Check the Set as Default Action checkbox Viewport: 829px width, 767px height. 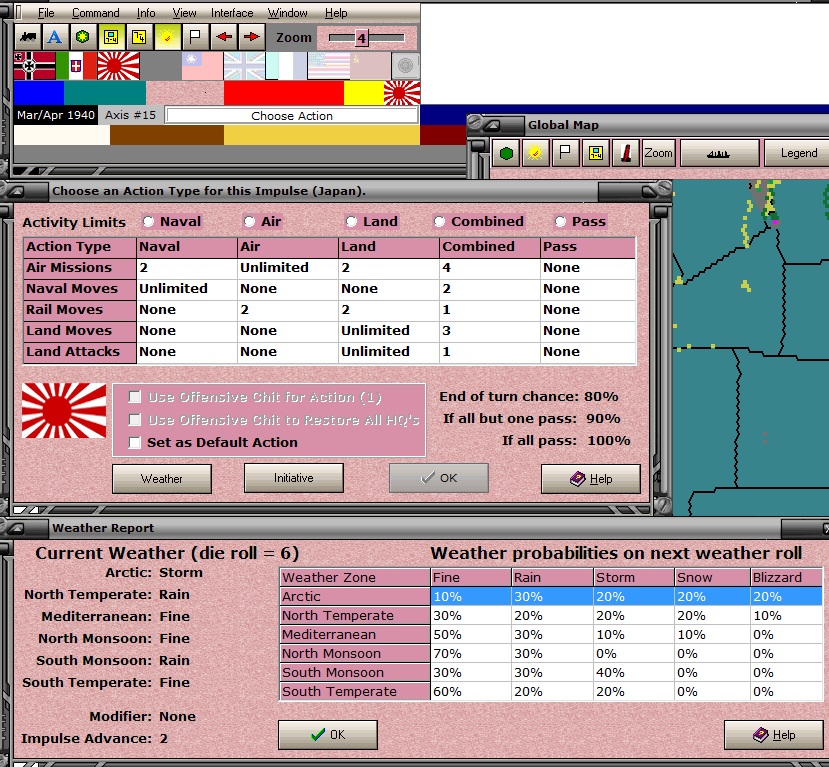pyautogui.click(x=135, y=442)
